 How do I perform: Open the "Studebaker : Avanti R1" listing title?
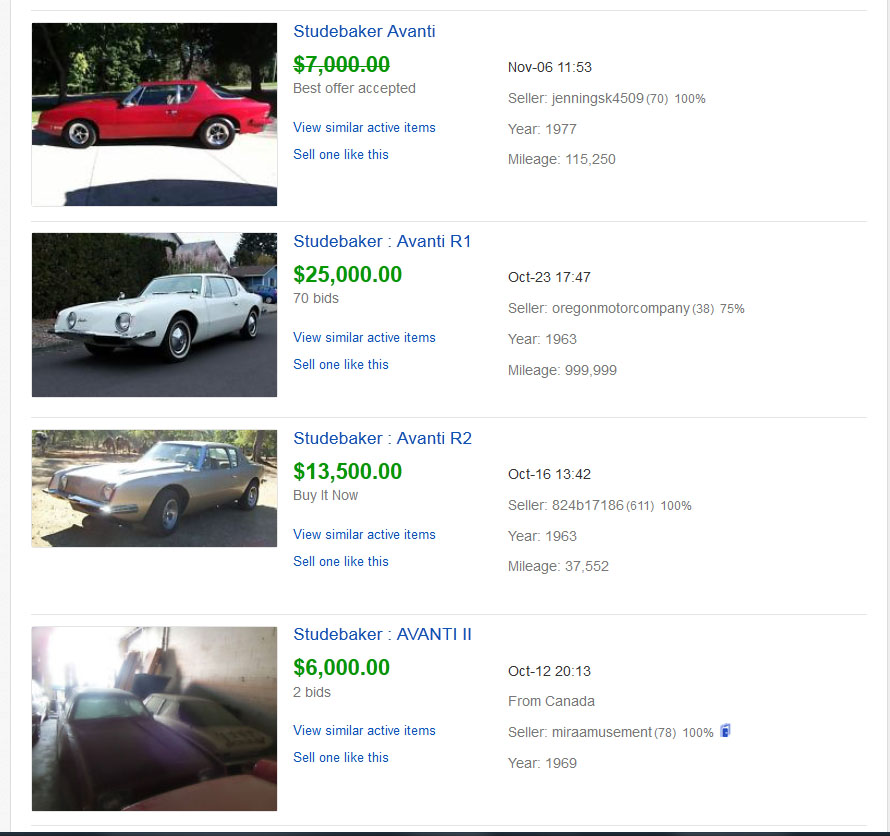[x=382, y=241]
